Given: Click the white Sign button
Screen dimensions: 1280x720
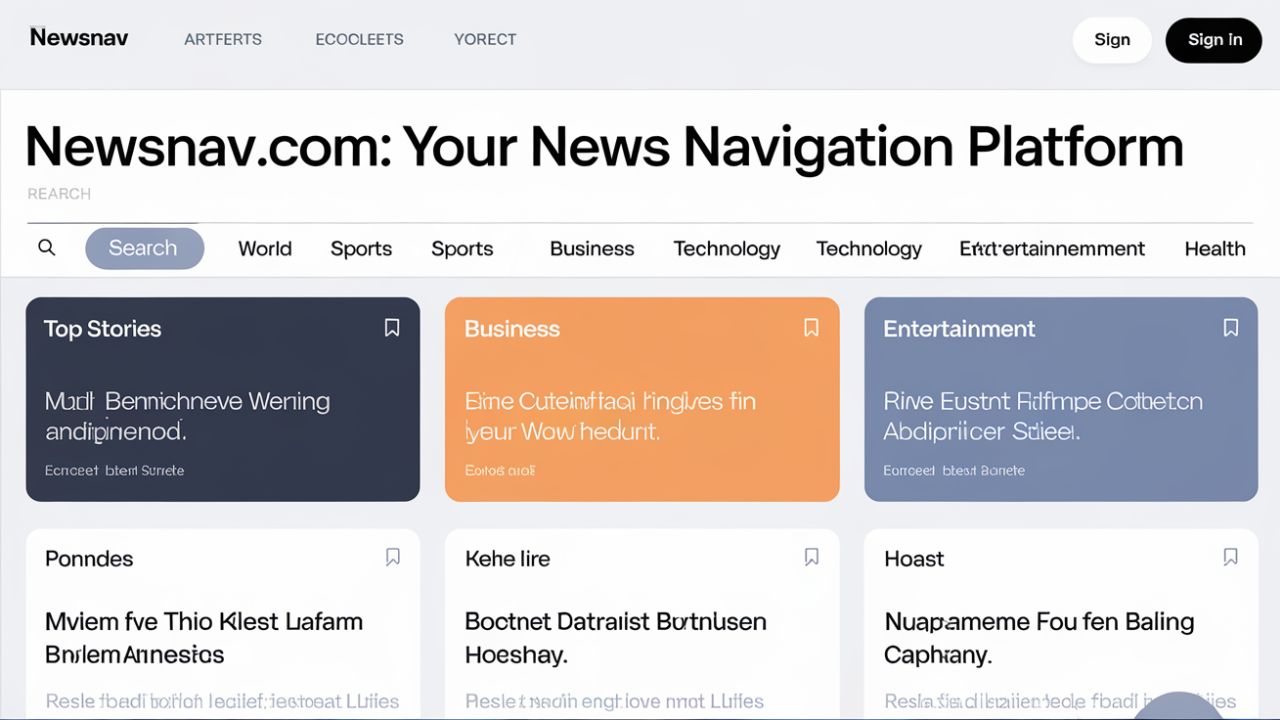Looking at the screenshot, I should 1112,40.
